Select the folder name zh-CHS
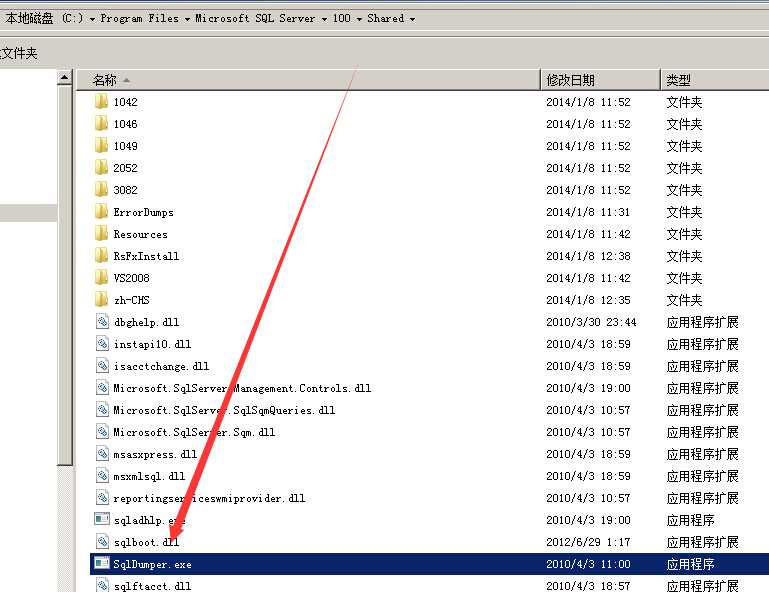 131,300
